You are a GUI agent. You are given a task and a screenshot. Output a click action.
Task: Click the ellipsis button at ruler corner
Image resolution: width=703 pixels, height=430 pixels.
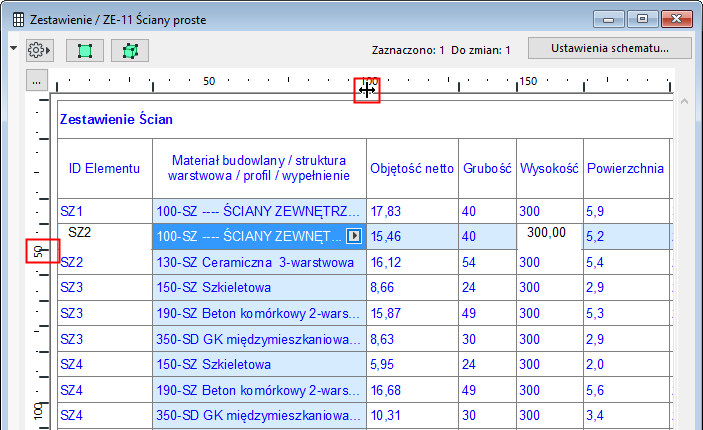(x=37, y=81)
